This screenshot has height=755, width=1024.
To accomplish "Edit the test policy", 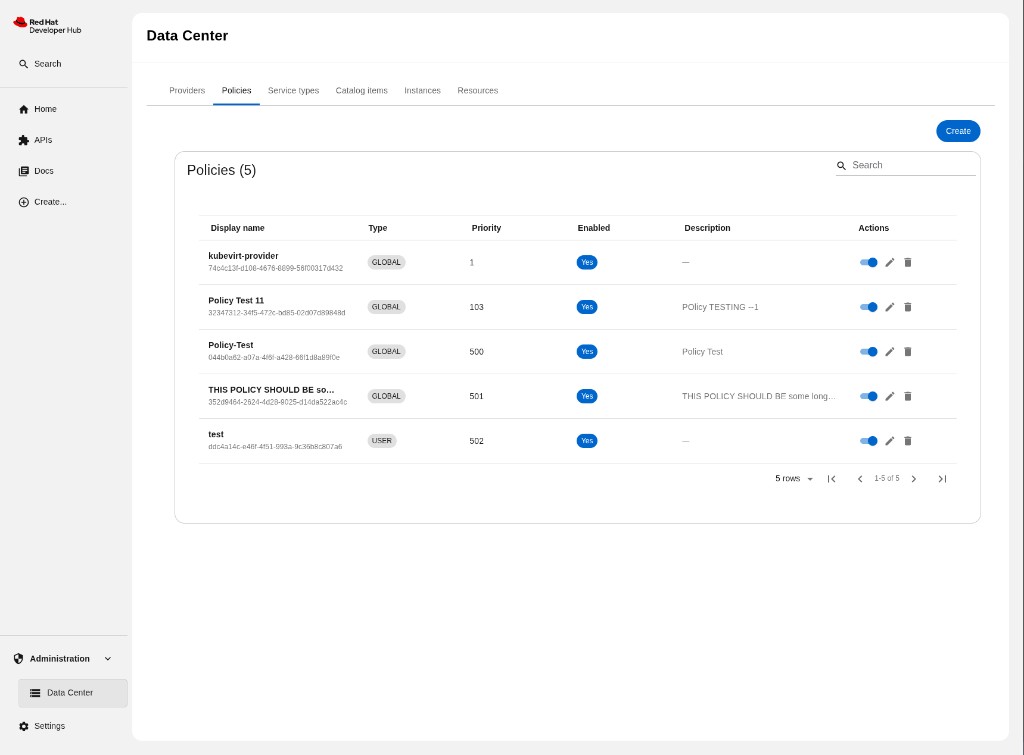I will tap(889, 441).
